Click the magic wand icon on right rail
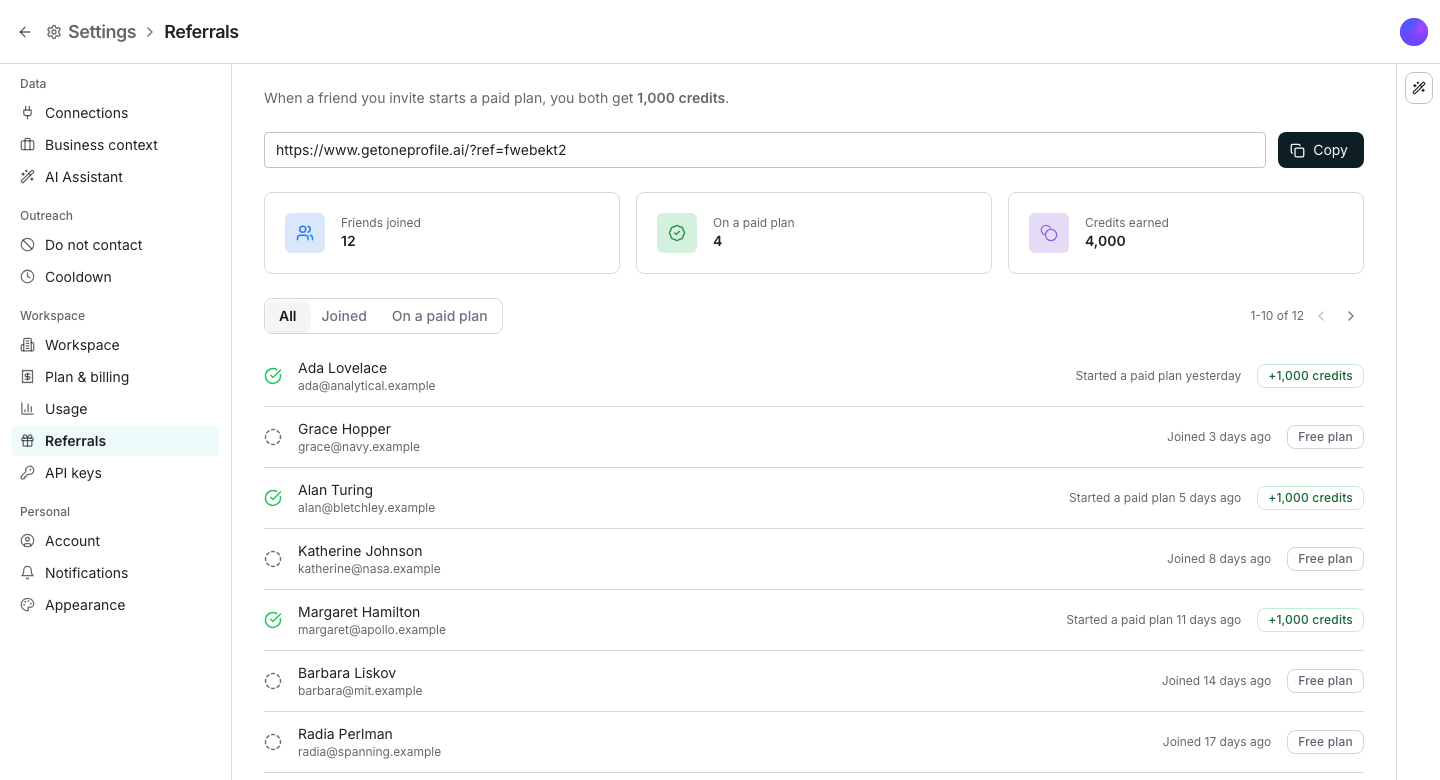1440x780 pixels. [x=1419, y=88]
